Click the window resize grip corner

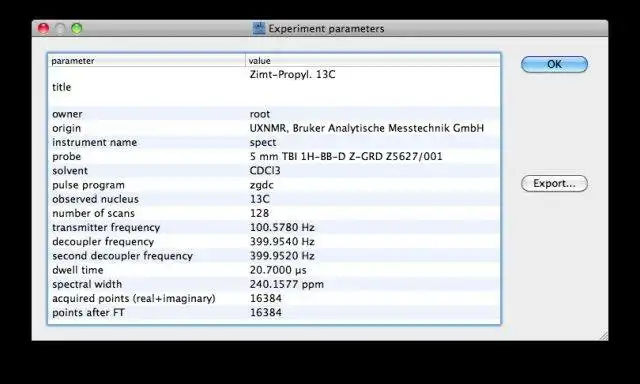tap(604, 336)
